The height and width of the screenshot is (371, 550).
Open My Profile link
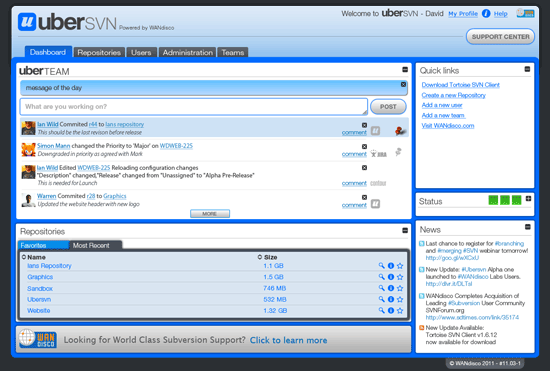[463, 14]
